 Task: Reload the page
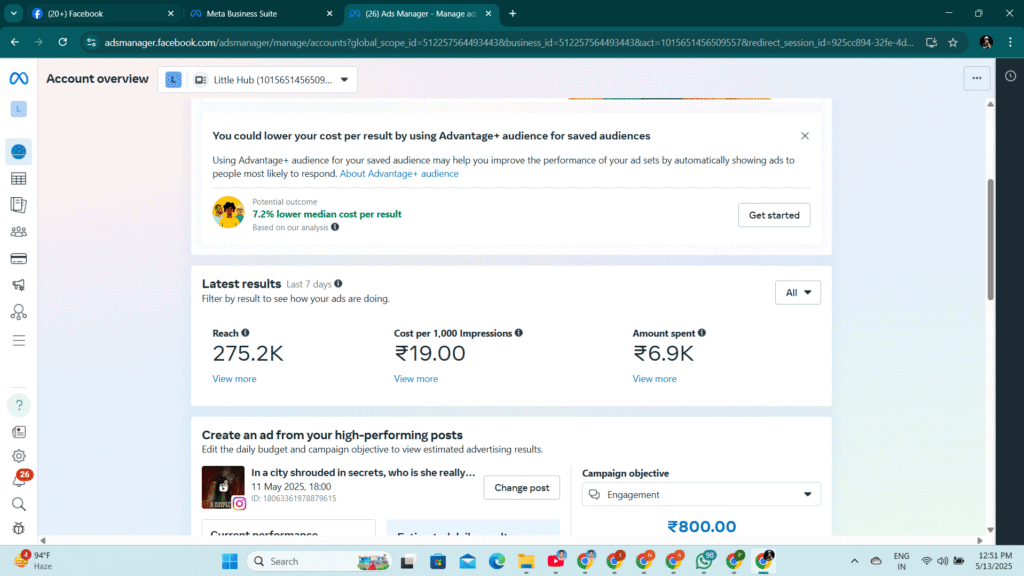coord(63,42)
